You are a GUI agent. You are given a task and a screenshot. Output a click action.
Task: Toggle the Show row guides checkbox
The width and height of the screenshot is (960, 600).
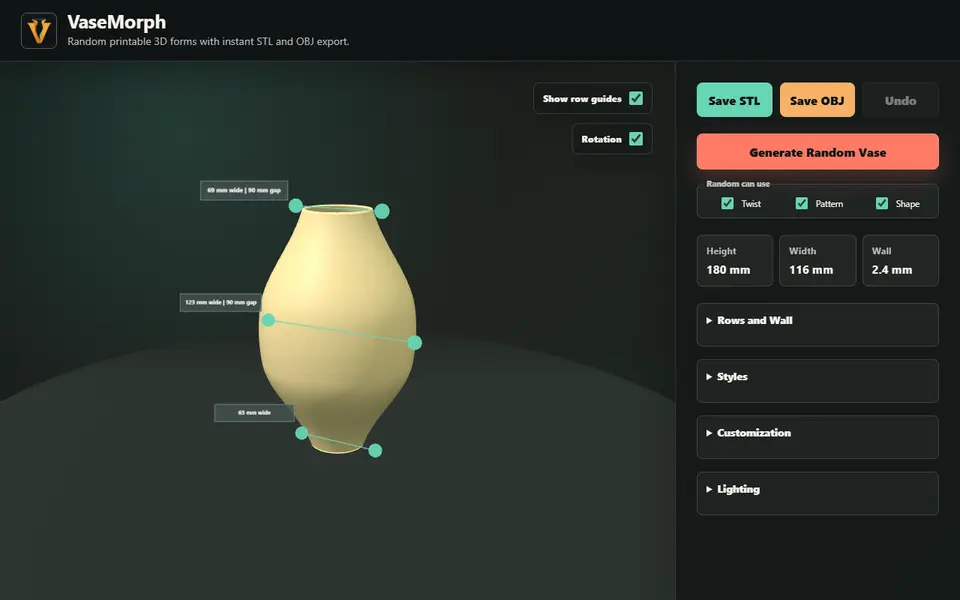[636, 99]
